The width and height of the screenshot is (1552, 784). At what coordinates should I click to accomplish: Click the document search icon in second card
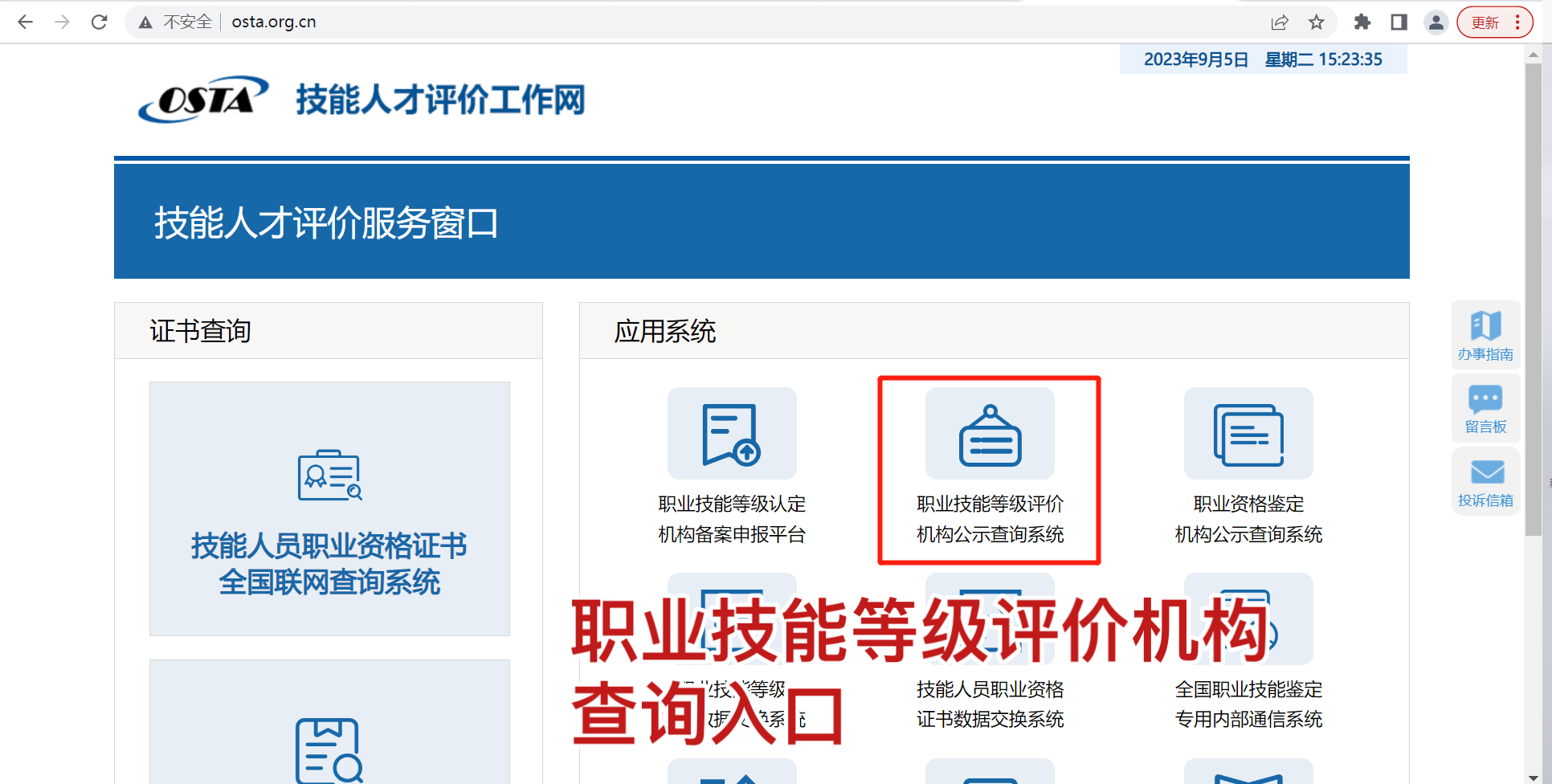point(329,752)
